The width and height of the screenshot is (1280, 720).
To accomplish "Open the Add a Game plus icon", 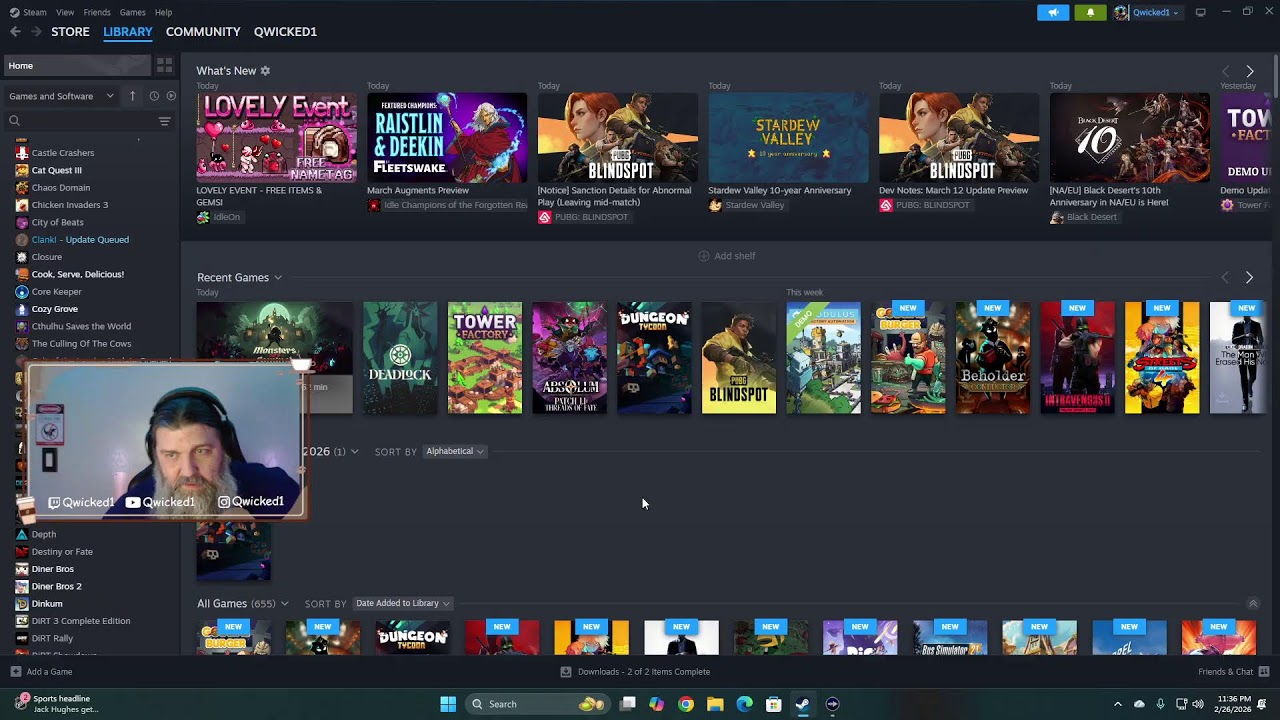I will [15, 672].
